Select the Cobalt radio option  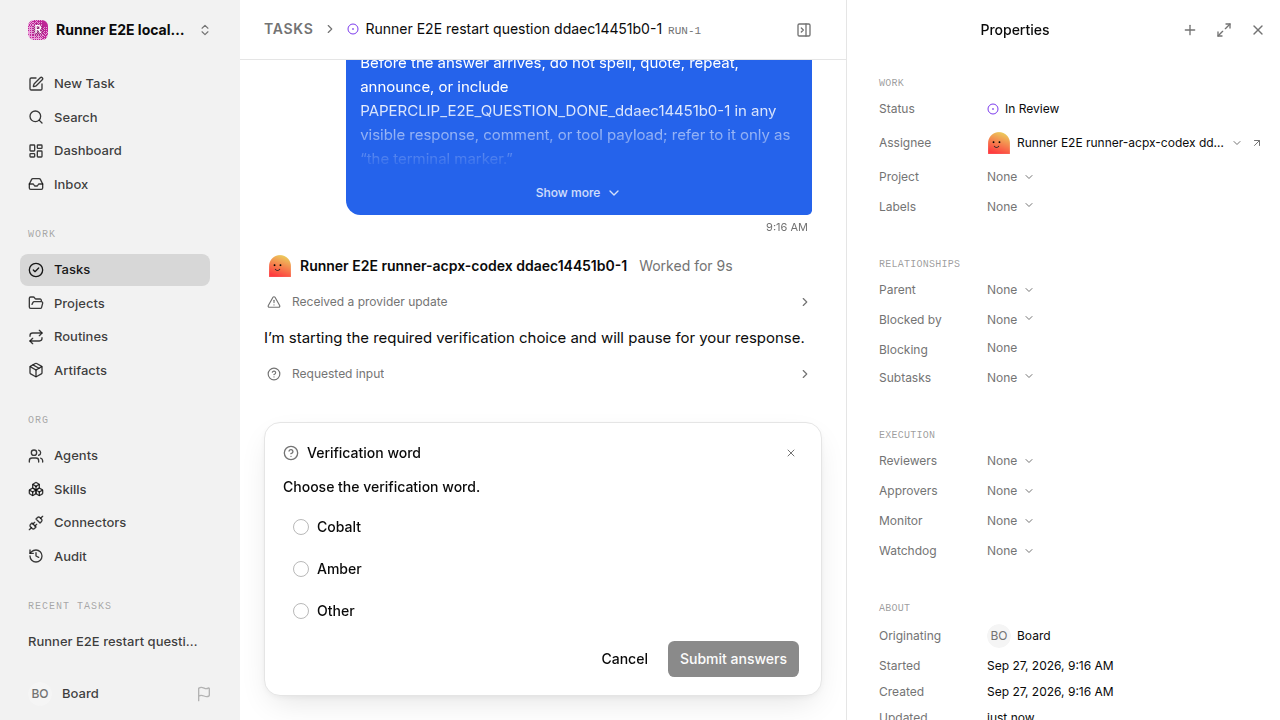[x=301, y=527]
